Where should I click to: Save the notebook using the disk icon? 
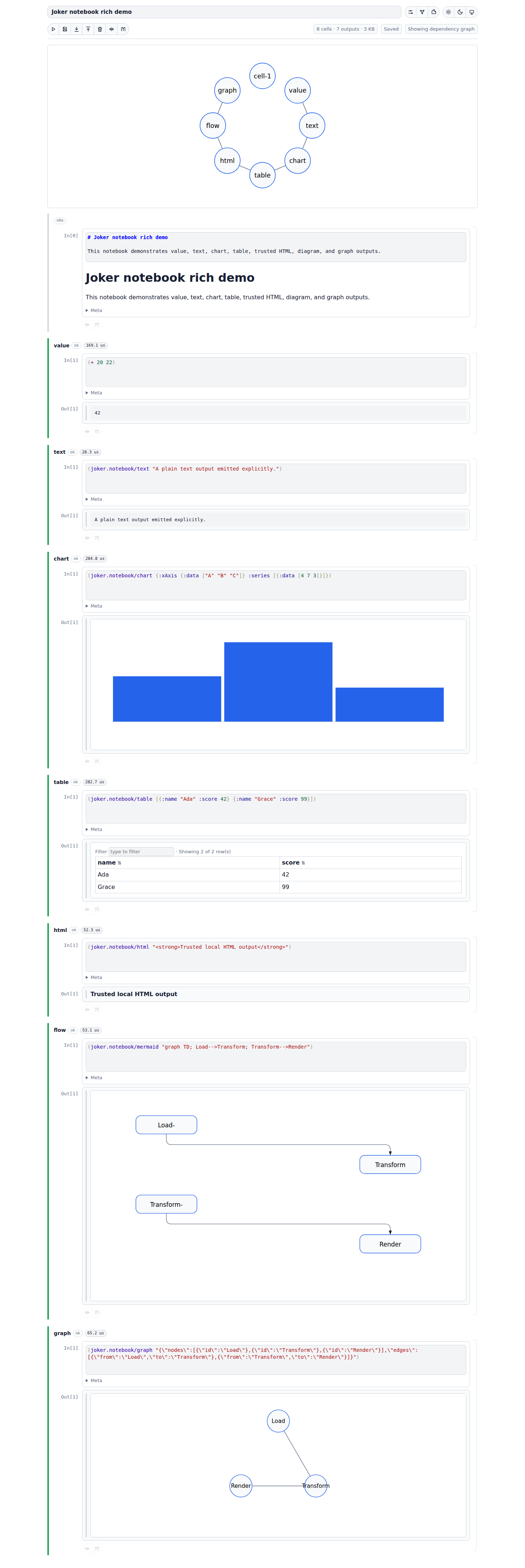pyautogui.click(x=65, y=29)
